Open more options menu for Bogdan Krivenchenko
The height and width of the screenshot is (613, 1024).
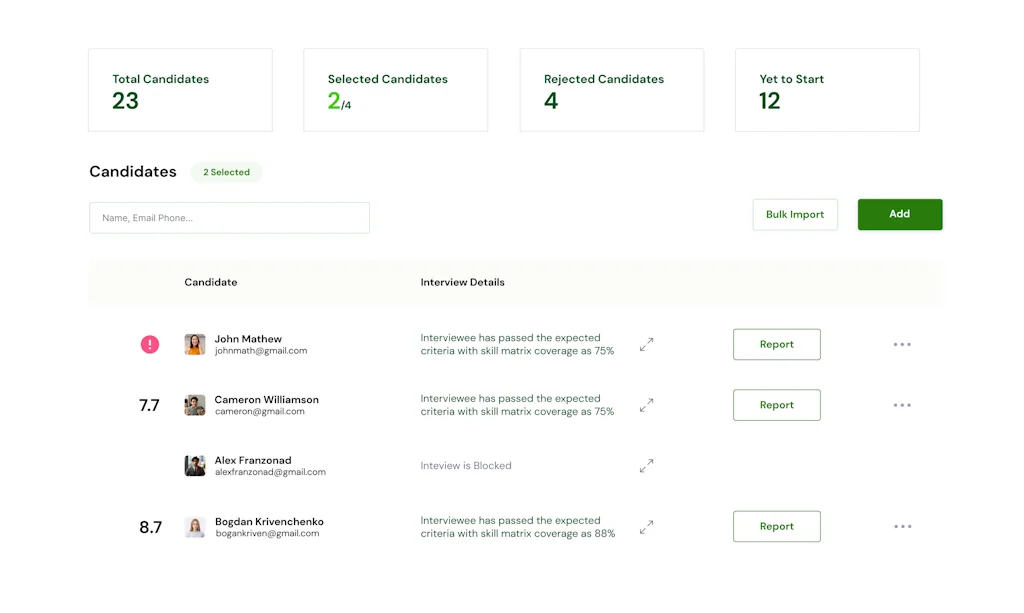coord(902,526)
